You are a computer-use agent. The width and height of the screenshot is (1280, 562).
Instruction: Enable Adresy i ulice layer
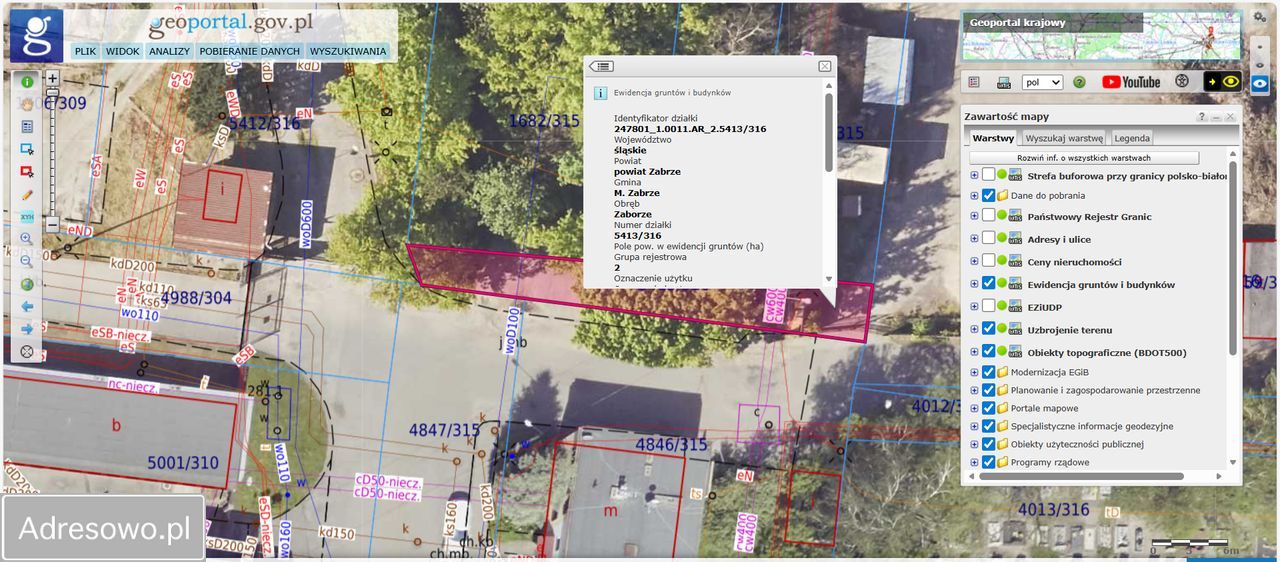pos(989,239)
